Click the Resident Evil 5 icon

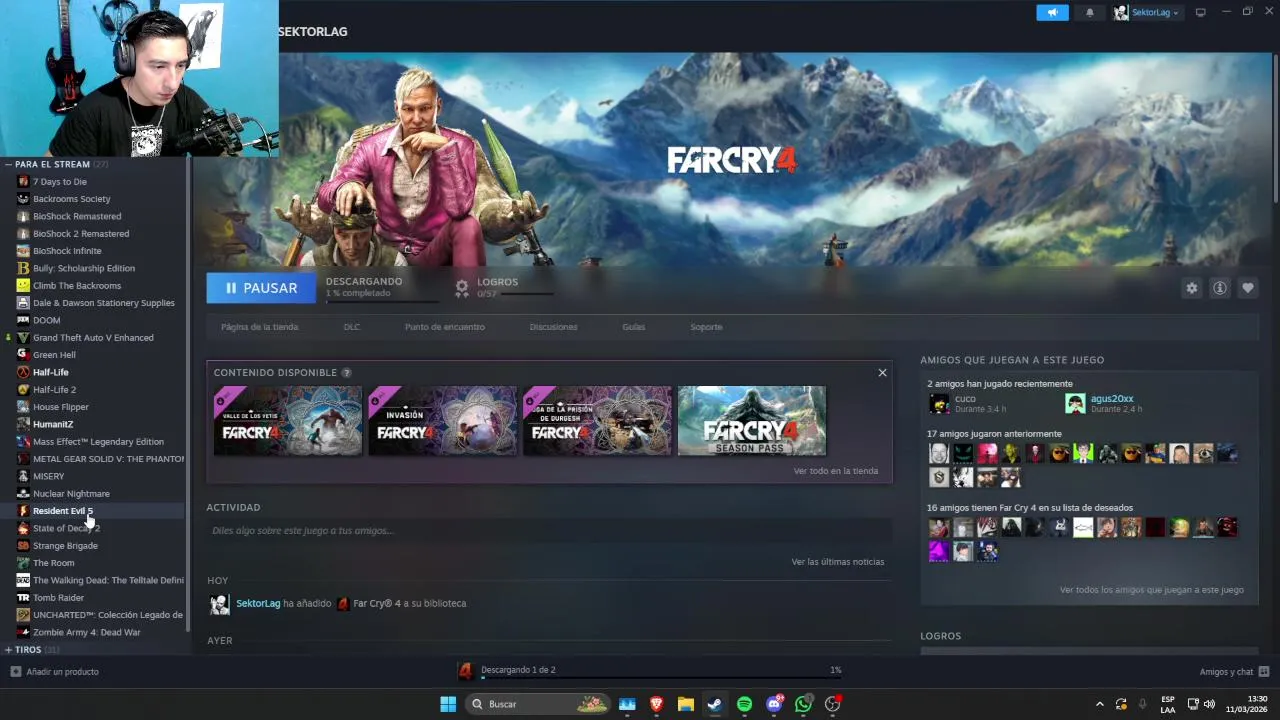click(x=23, y=511)
